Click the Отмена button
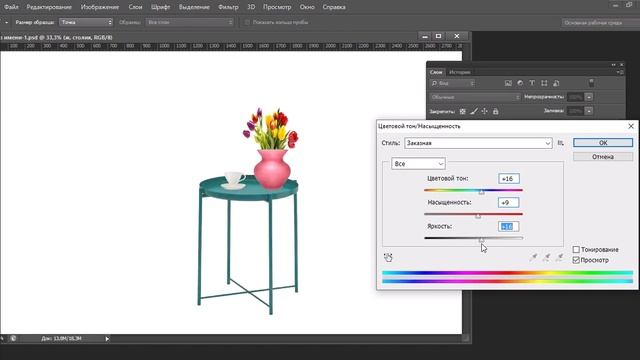Screen dimensions: 640x360 click(x=603, y=157)
